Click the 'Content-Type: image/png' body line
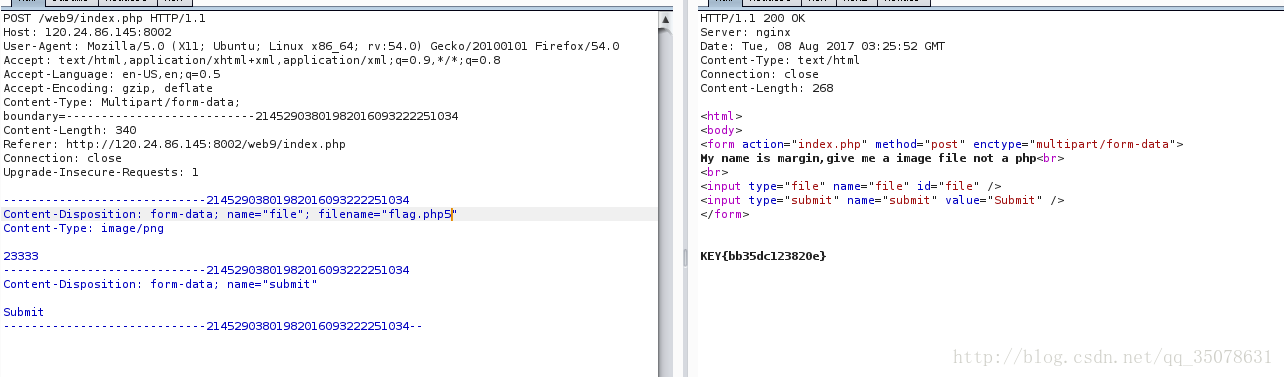 click(x=84, y=228)
